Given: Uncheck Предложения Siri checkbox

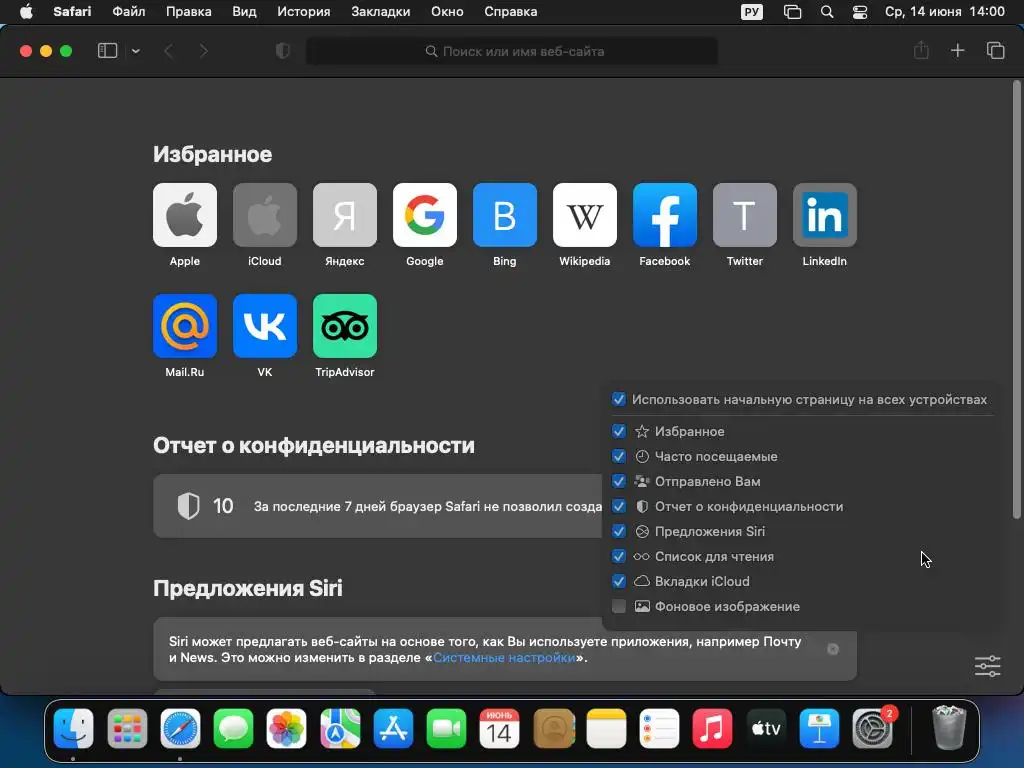Looking at the screenshot, I should tap(618, 532).
